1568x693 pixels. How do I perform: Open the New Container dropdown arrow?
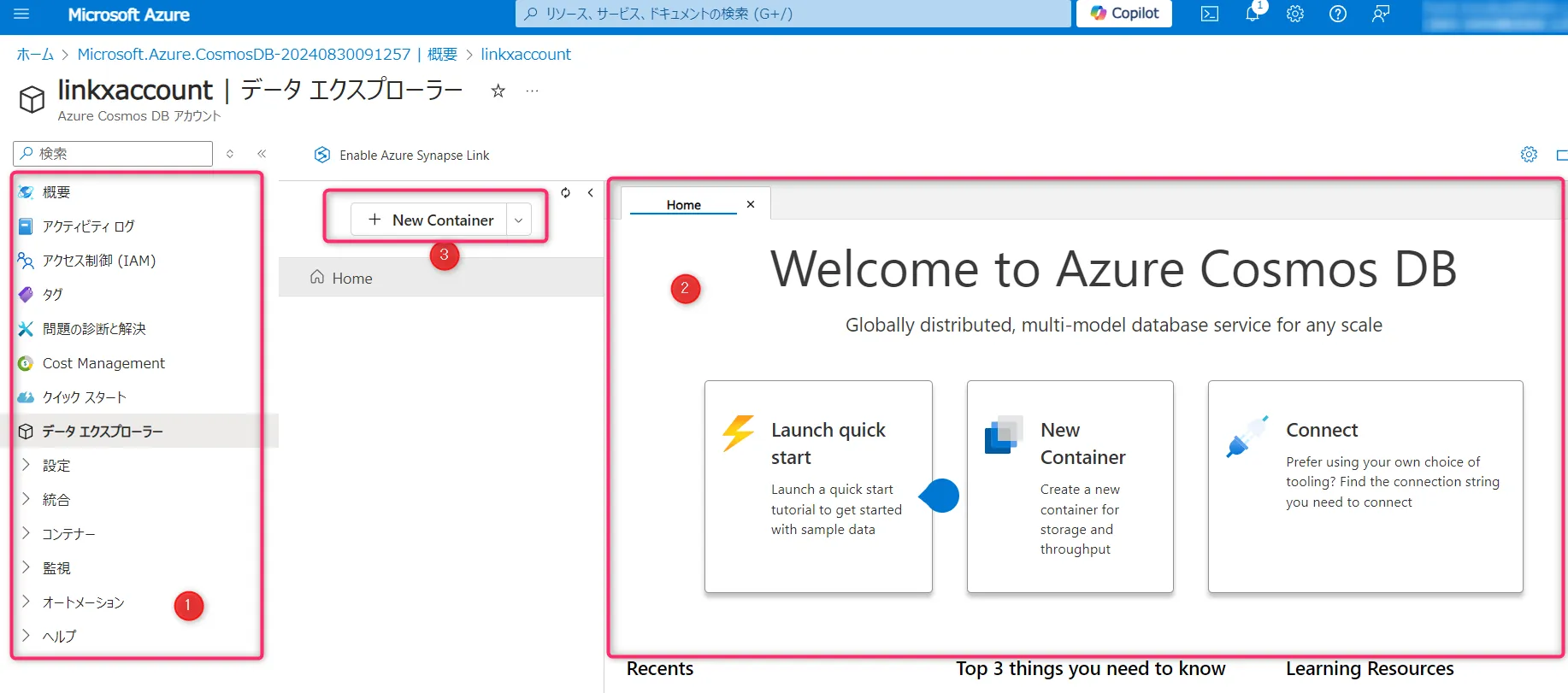pos(519,220)
